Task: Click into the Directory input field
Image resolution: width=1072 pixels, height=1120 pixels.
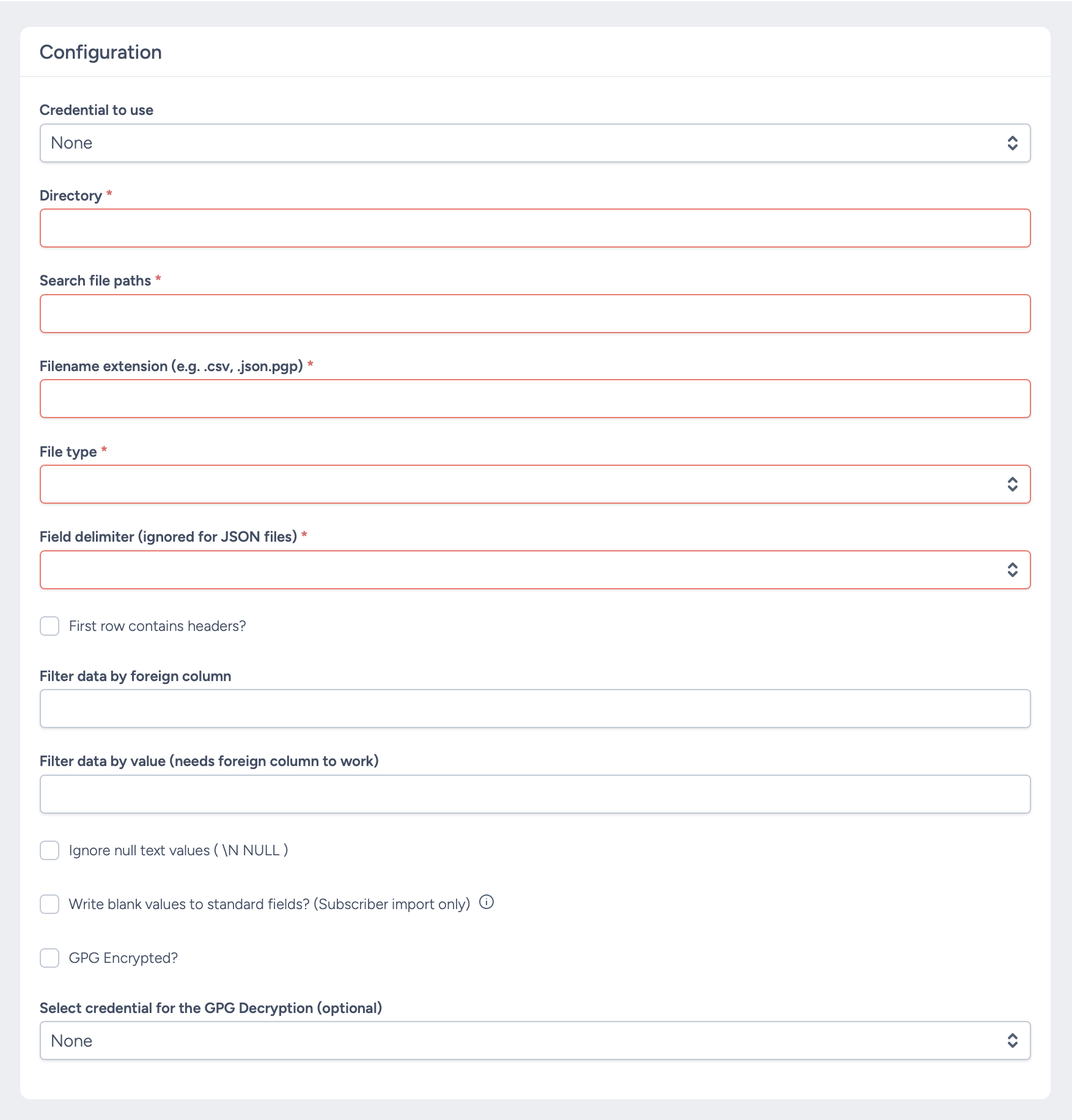Action: point(535,228)
